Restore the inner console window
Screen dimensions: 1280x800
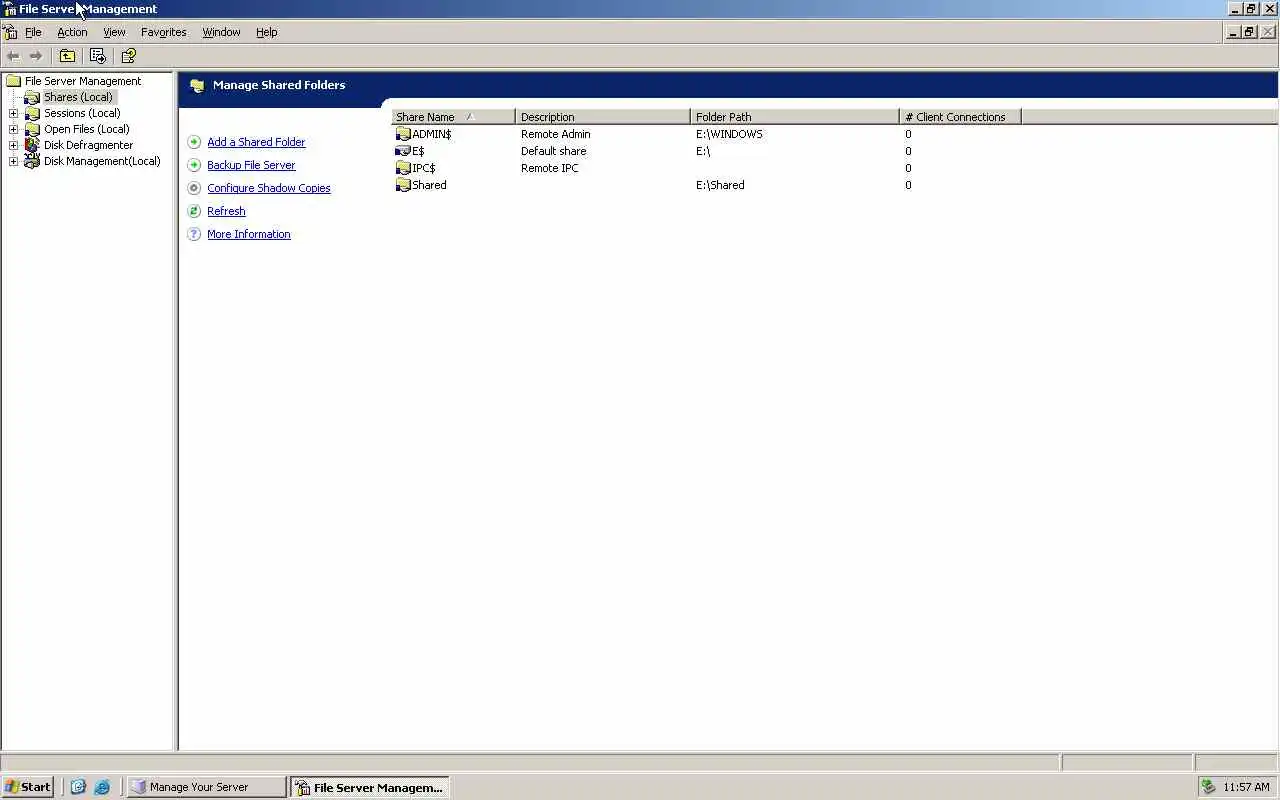pos(1249,32)
